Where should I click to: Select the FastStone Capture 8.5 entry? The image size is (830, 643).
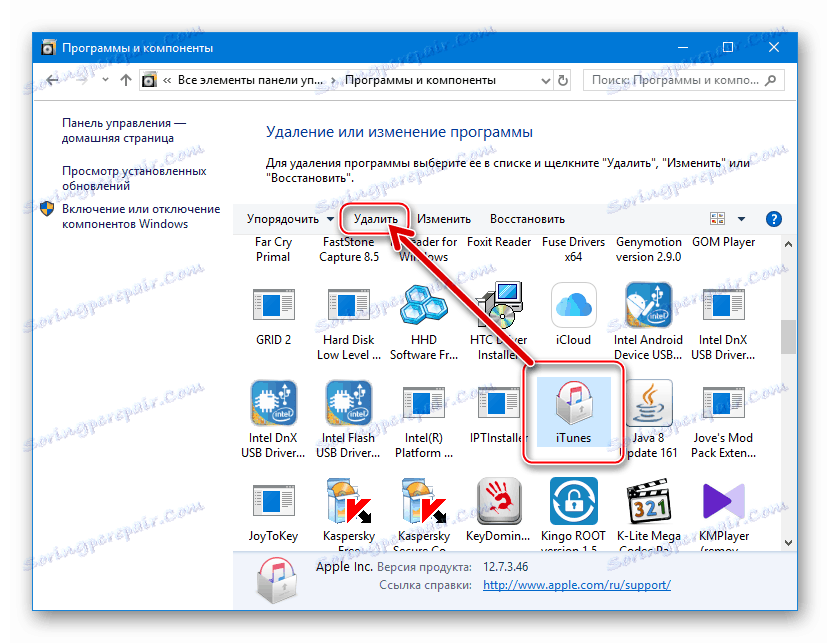348,249
